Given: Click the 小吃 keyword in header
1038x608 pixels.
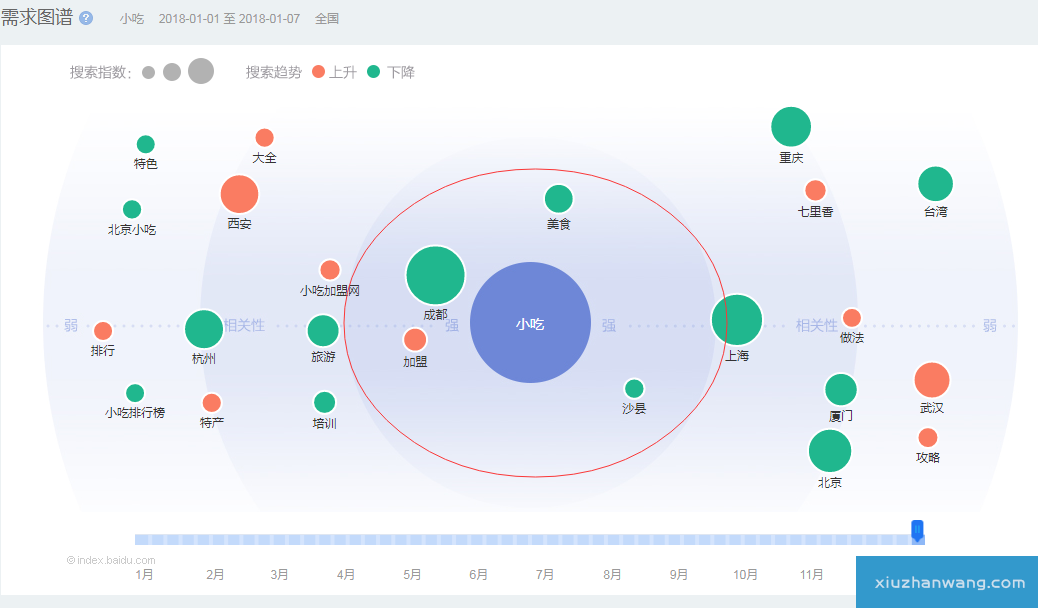Looking at the screenshot, I should (132, 19).
